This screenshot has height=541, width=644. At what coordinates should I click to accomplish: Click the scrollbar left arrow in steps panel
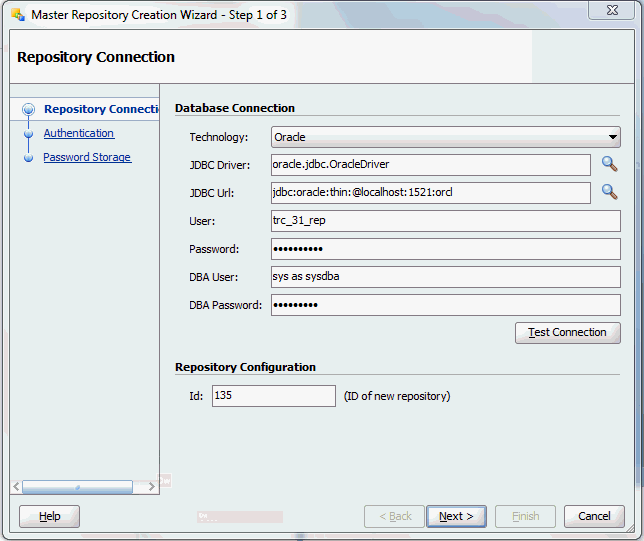pyautogui.click(x=16, y=487)
